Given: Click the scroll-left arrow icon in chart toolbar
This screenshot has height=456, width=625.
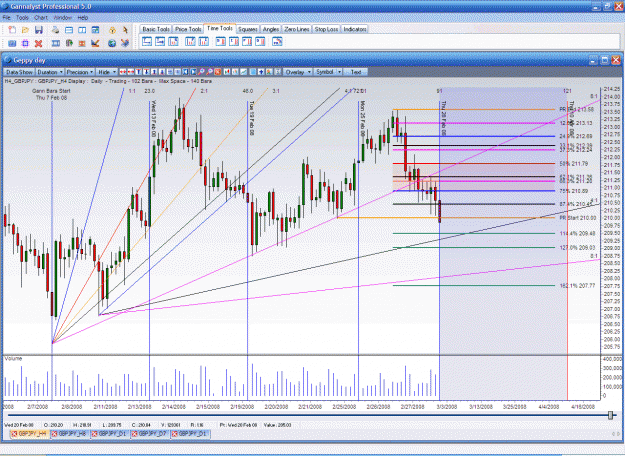Looking at the screenshot, I should click(x=185, y=72).
